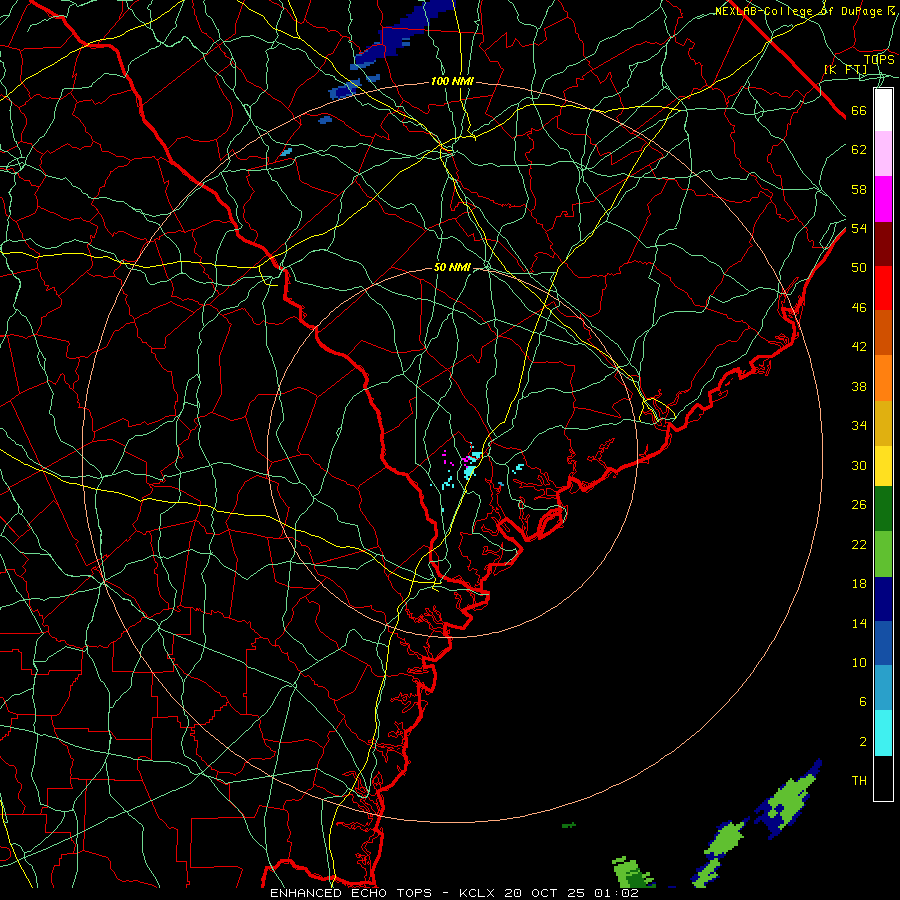
Task: Click the bright red legend swatch
Action: pos(883,288)
